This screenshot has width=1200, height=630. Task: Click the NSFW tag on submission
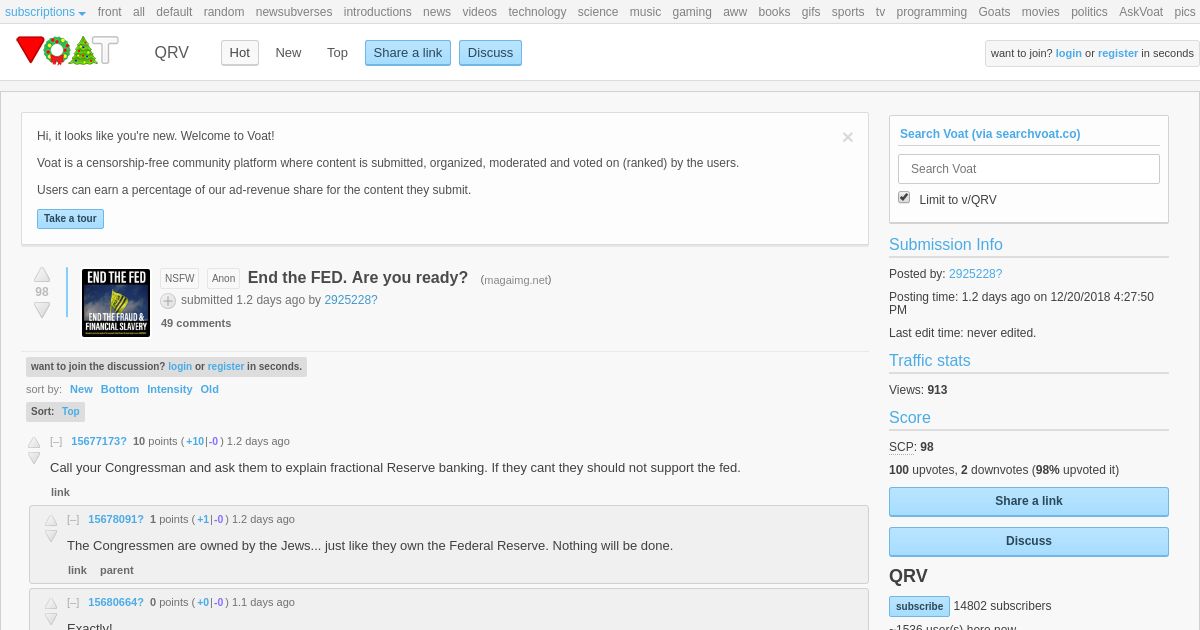point(180,279)
